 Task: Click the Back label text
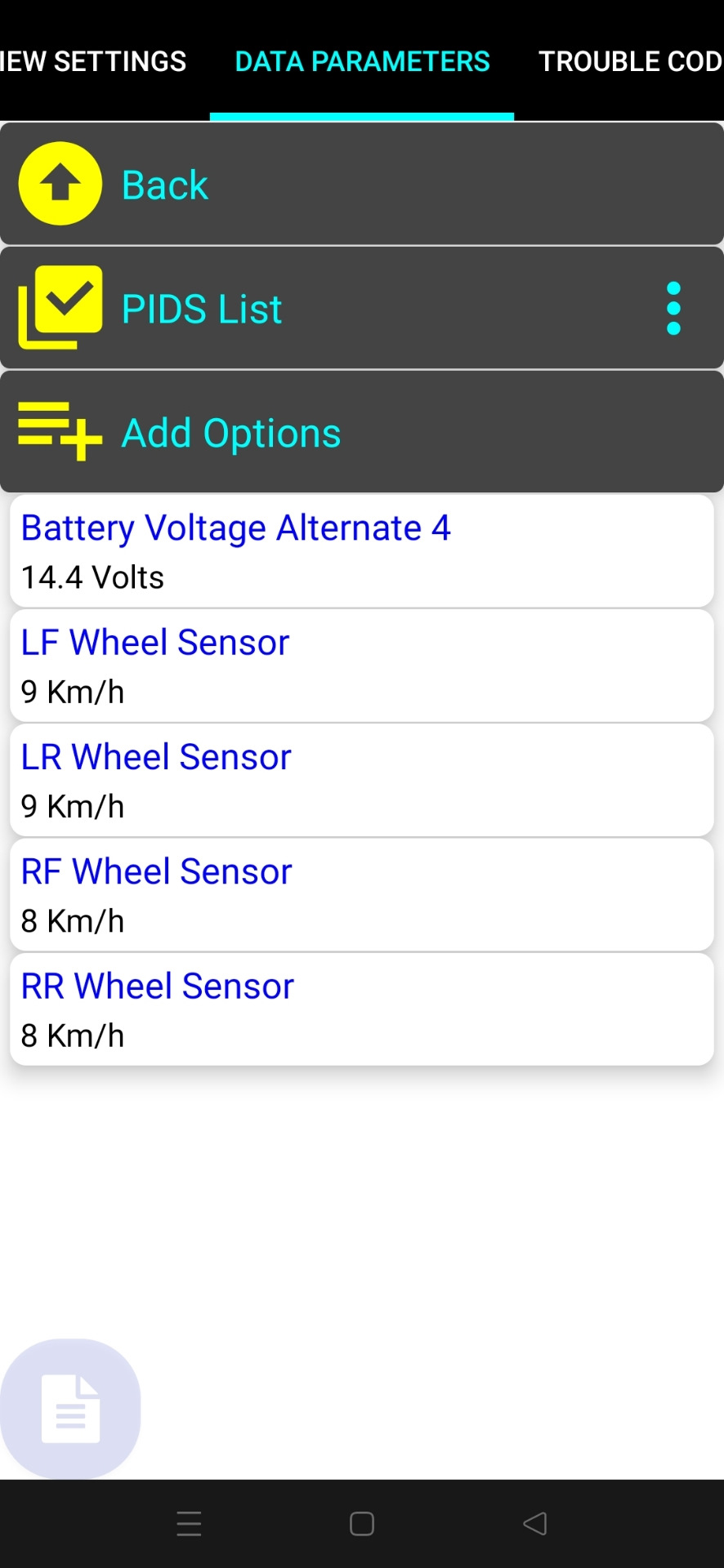pos(165,185)
